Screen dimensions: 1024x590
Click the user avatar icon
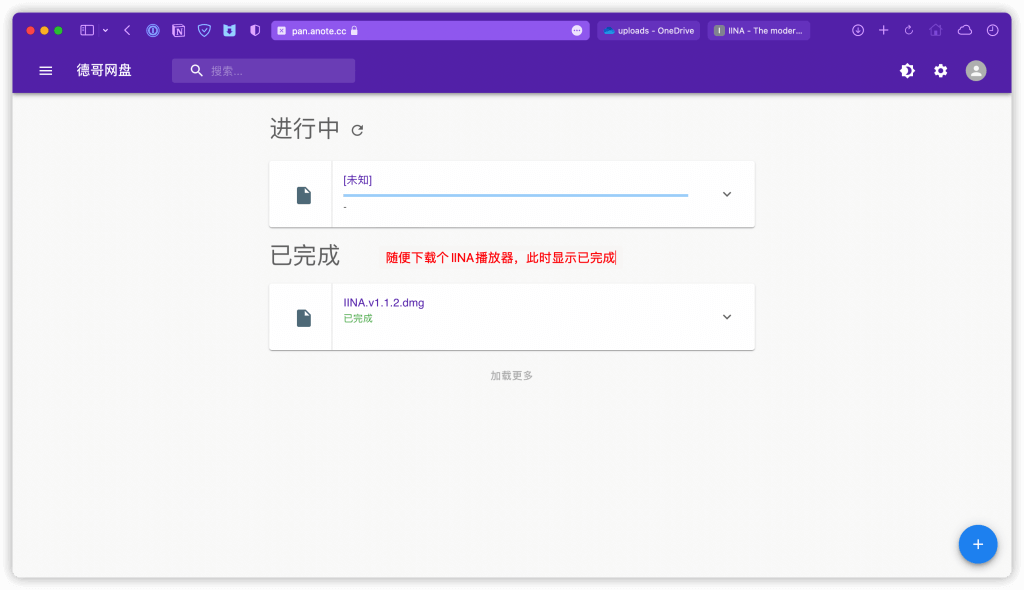point(976,71)
